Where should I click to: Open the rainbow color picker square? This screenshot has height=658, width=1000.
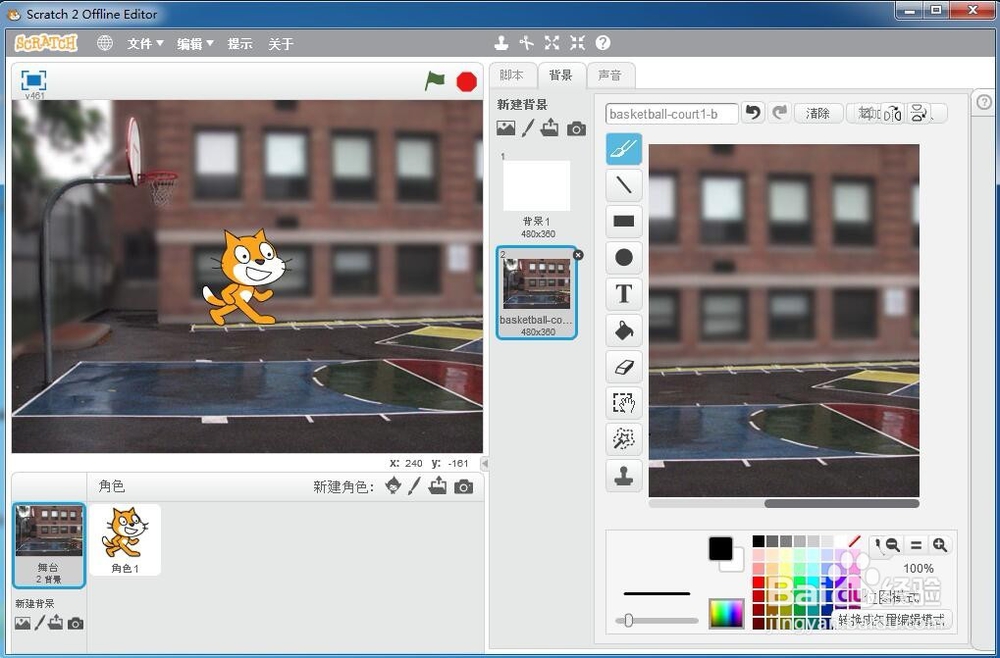click(726, 614)
